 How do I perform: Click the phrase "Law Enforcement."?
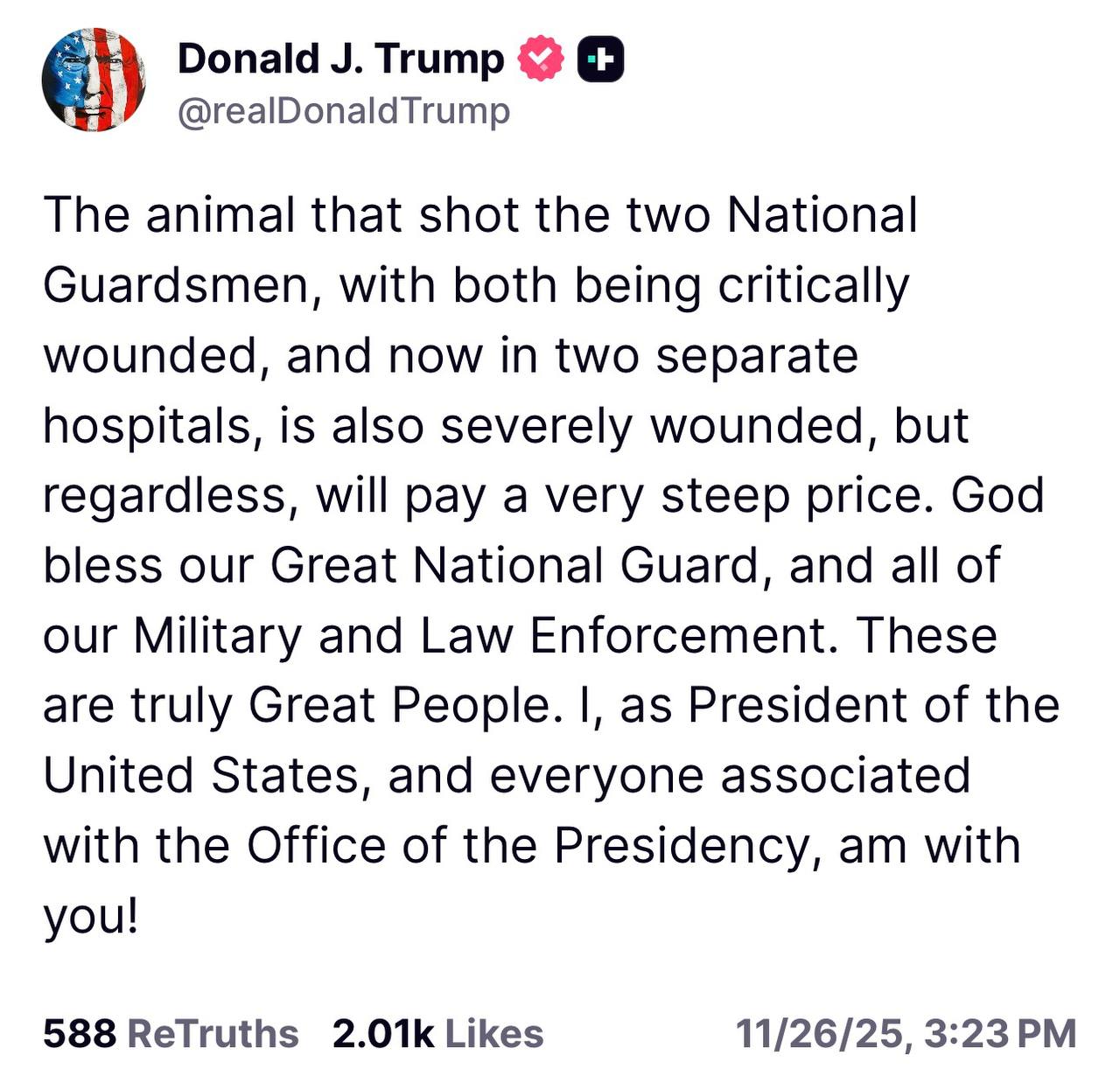(624, 636)
